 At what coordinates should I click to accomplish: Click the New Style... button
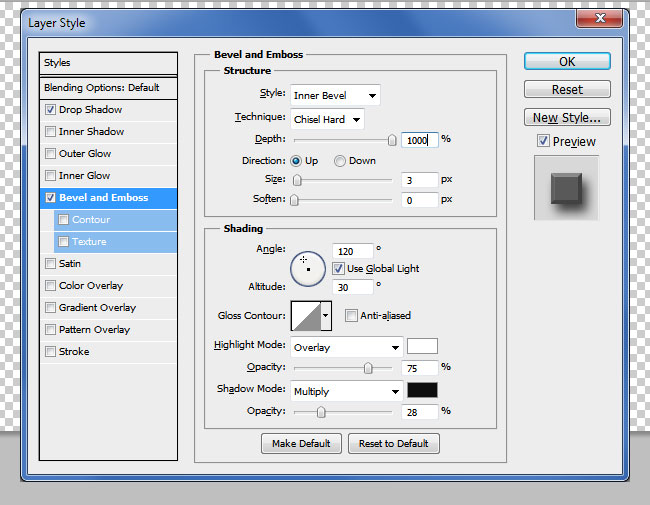tap(567, 118)
